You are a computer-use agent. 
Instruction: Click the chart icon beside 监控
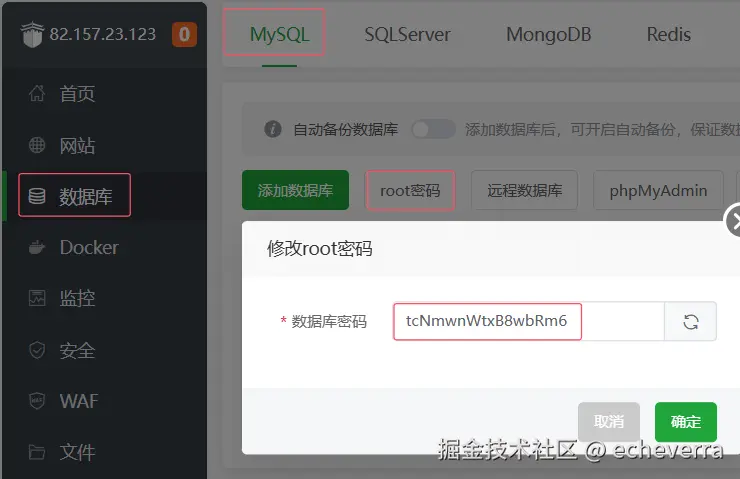coord(37,298)
